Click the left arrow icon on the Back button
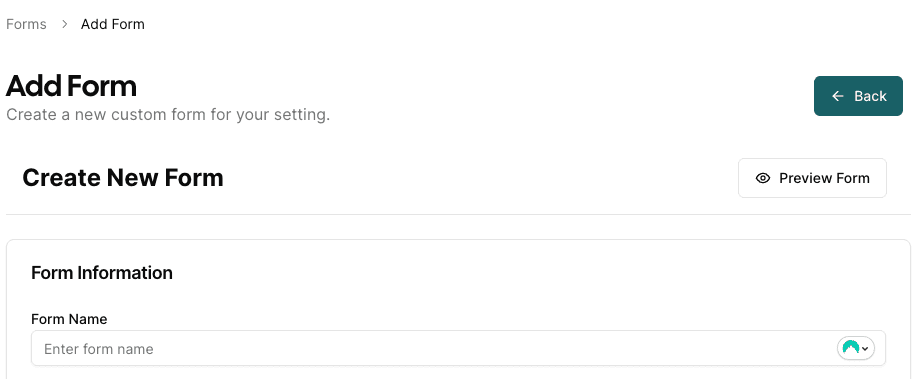916x379 pixels. (838, 96)
